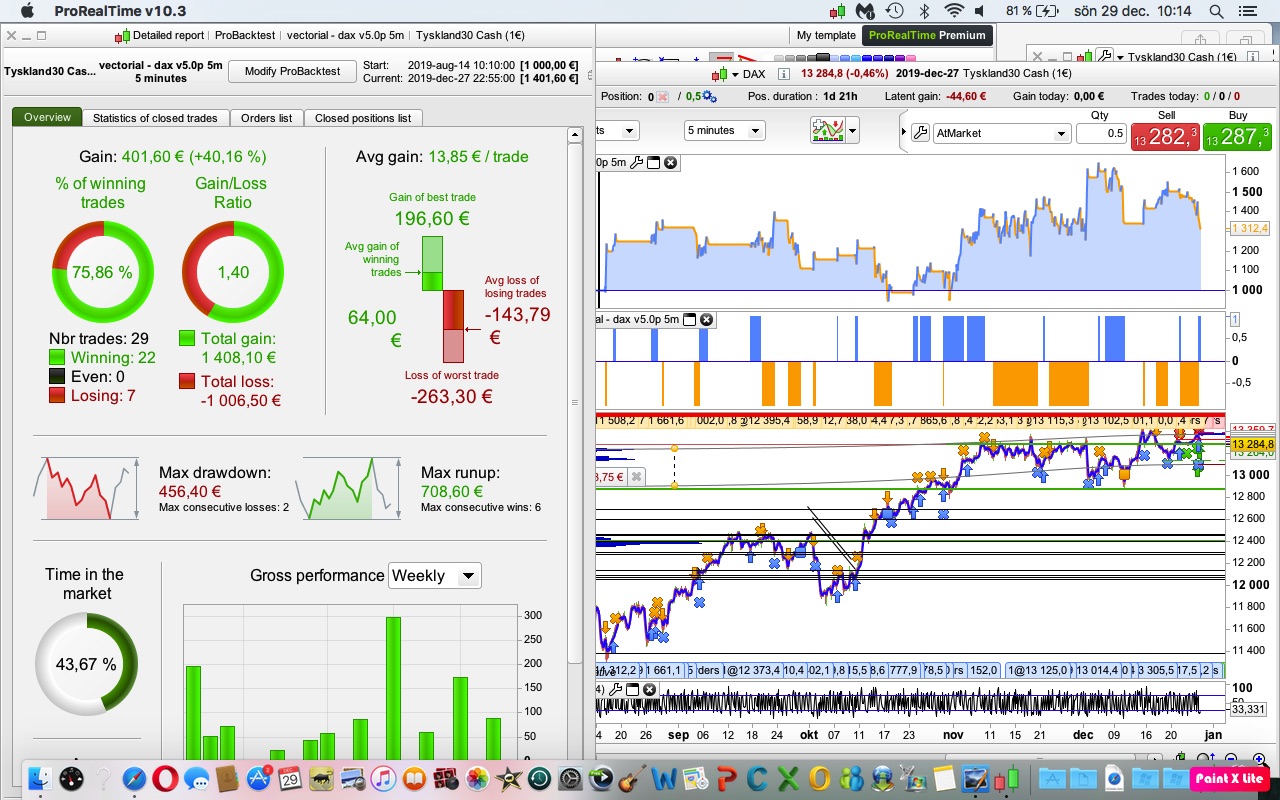The width and height of the screenshot is (1280, 800).
Task: Open the DAX instrument dropdown arrow
Action: pos(736,74)
